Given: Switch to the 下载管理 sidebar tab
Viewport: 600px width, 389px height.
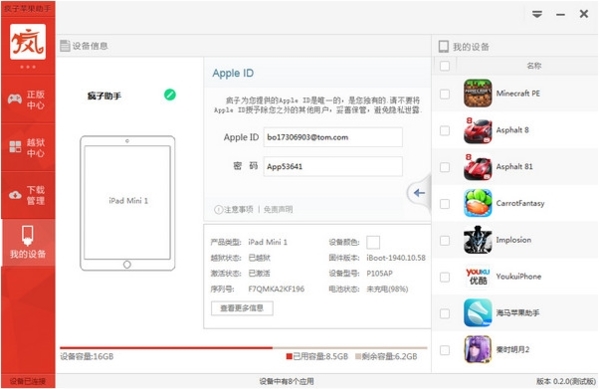Looking at the screenshot, I should [x=28, y=195].
